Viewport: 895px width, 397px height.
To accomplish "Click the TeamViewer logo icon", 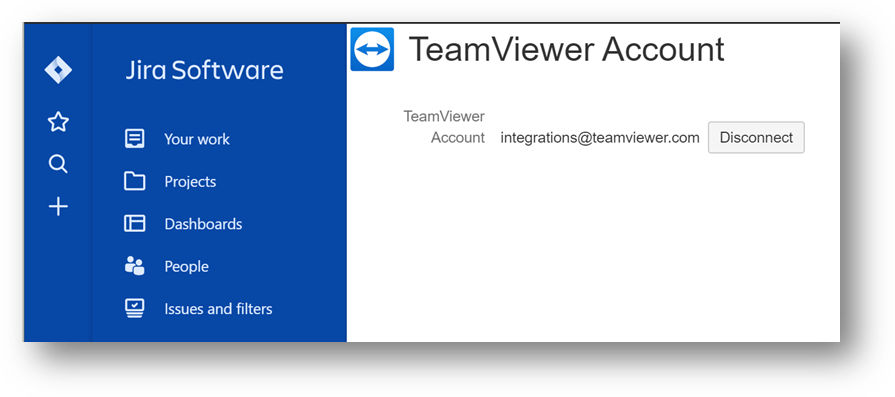I will coord(372,50).
